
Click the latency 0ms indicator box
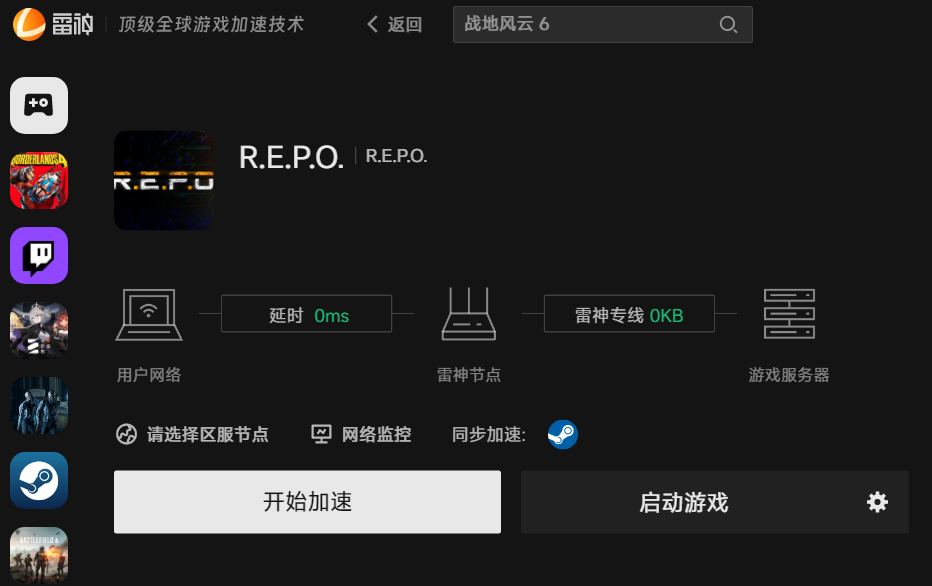click(x=307, y=314)
